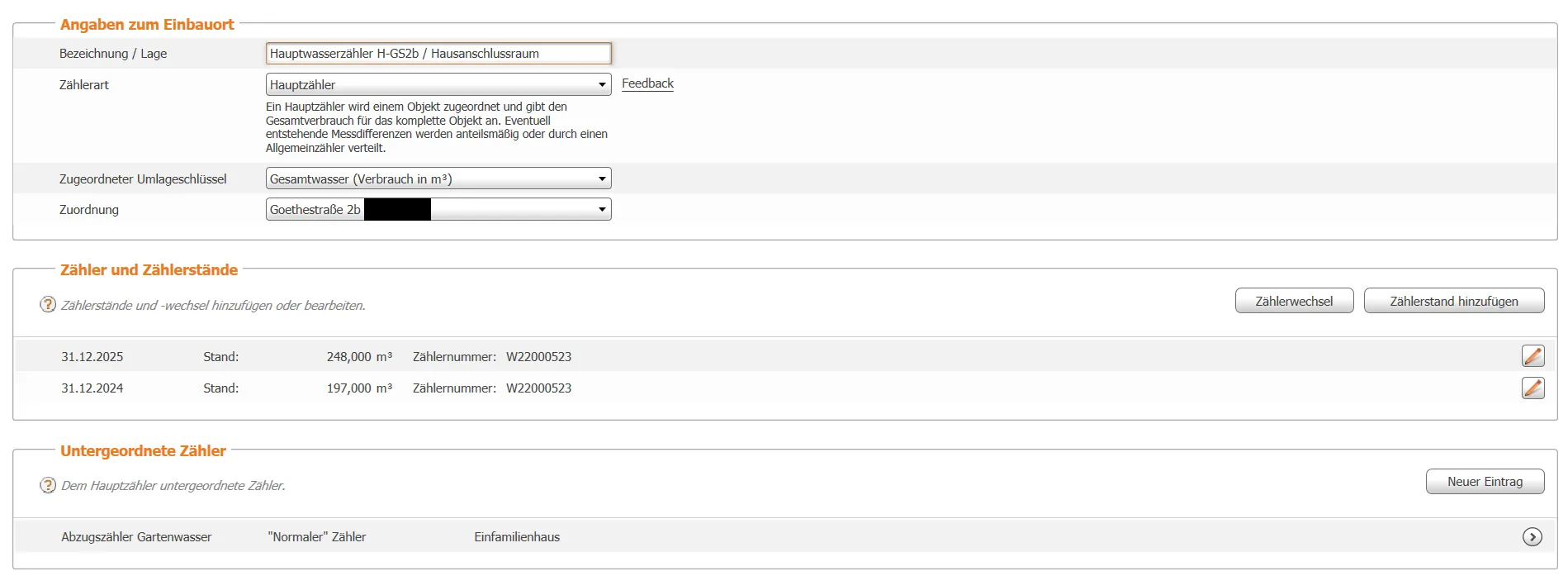Viewport: 1568px width, 576px height.
Task: Focus the Bezeichnung / Lage text field
Action: click(438, 54)
